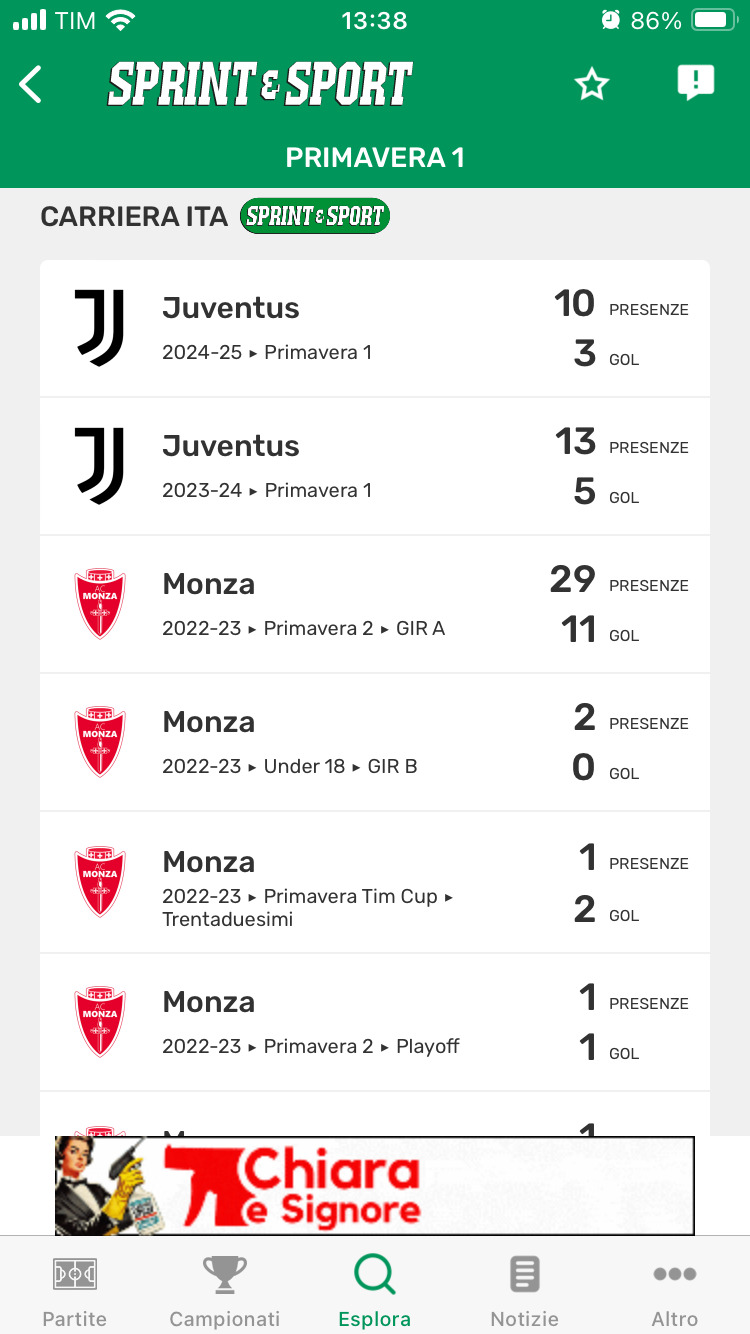Mark as favorite with the star icon
Screen dimensions: 750x1334
592,85
